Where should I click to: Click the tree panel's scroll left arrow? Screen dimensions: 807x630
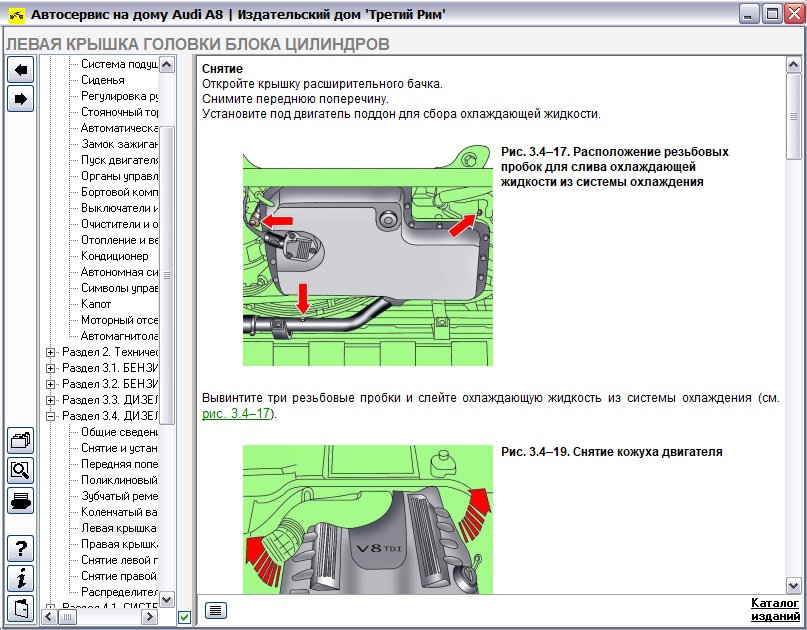pos(49,616)
